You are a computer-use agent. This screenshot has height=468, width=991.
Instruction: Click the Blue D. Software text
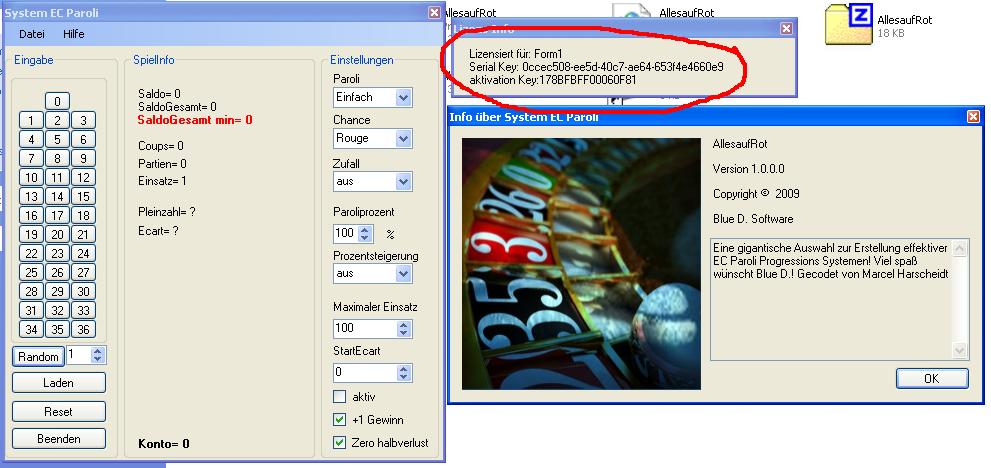(x=753, y=219)
